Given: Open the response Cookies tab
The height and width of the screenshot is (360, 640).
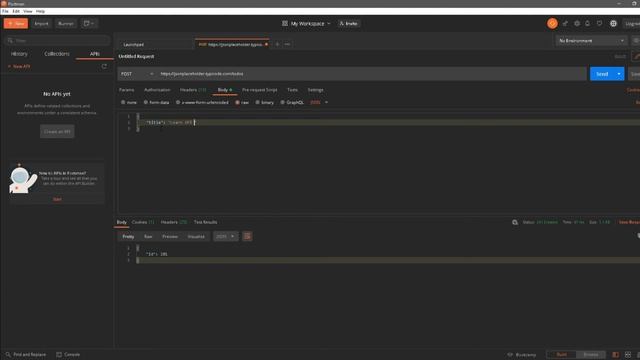Looking at the screenshot, I should tap(143, 222).
